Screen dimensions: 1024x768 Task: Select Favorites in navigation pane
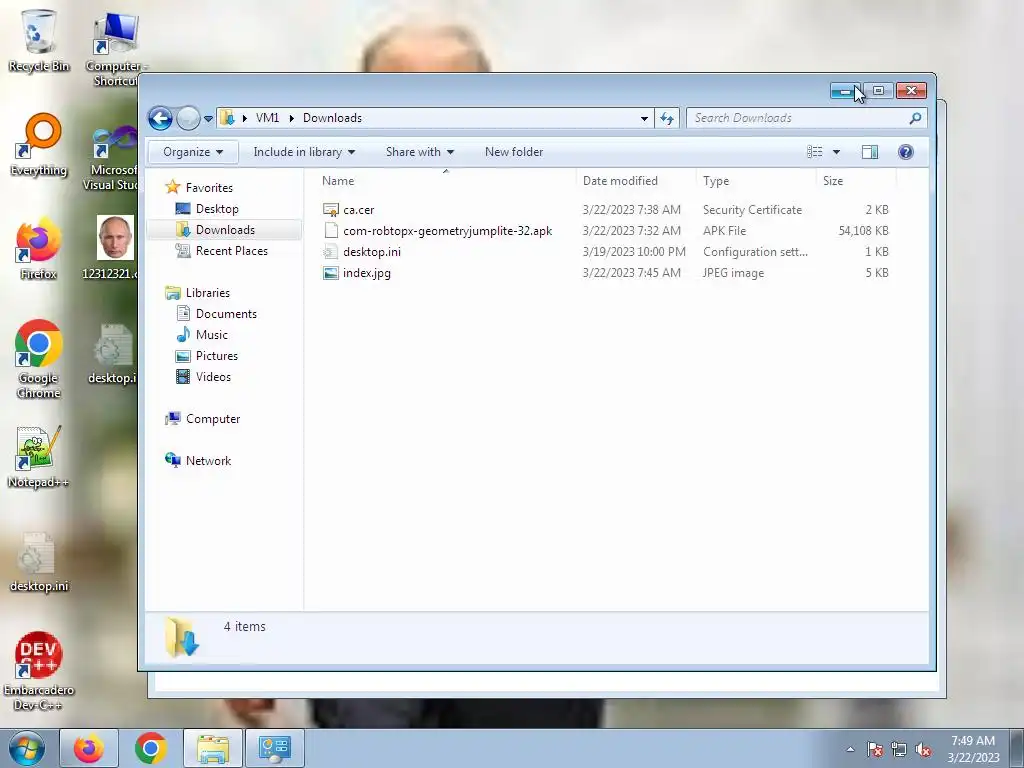click(209, 188)
